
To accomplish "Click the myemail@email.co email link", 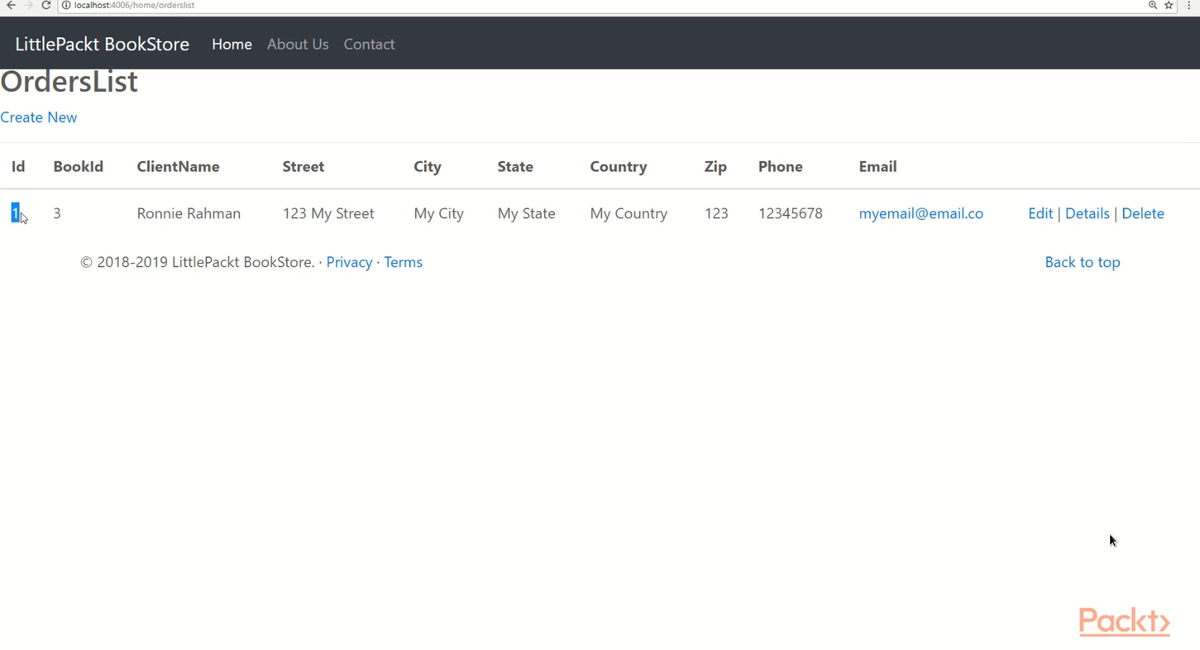I will click(921, 213).
